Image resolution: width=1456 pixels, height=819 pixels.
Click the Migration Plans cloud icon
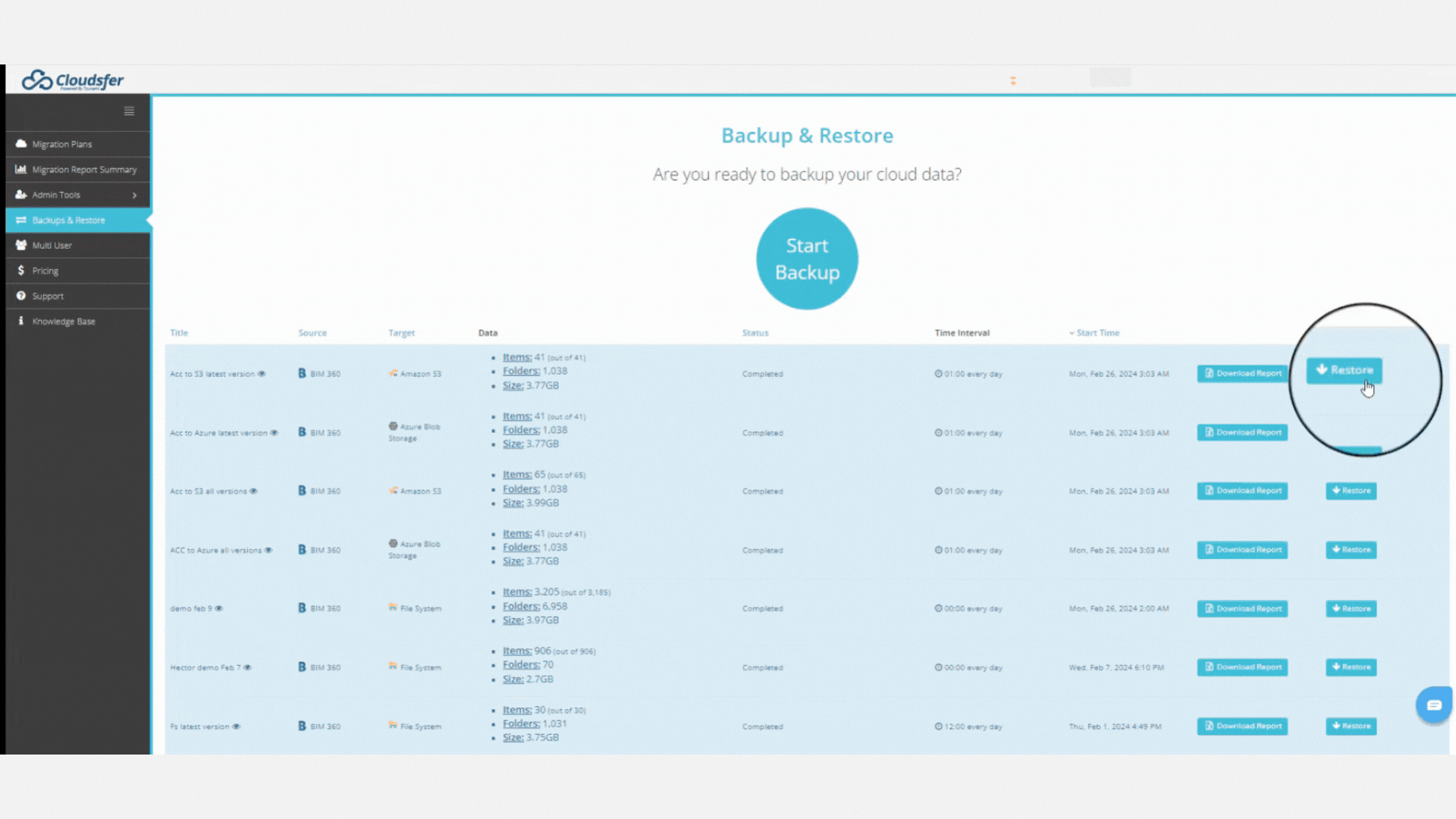coord(21,144)
